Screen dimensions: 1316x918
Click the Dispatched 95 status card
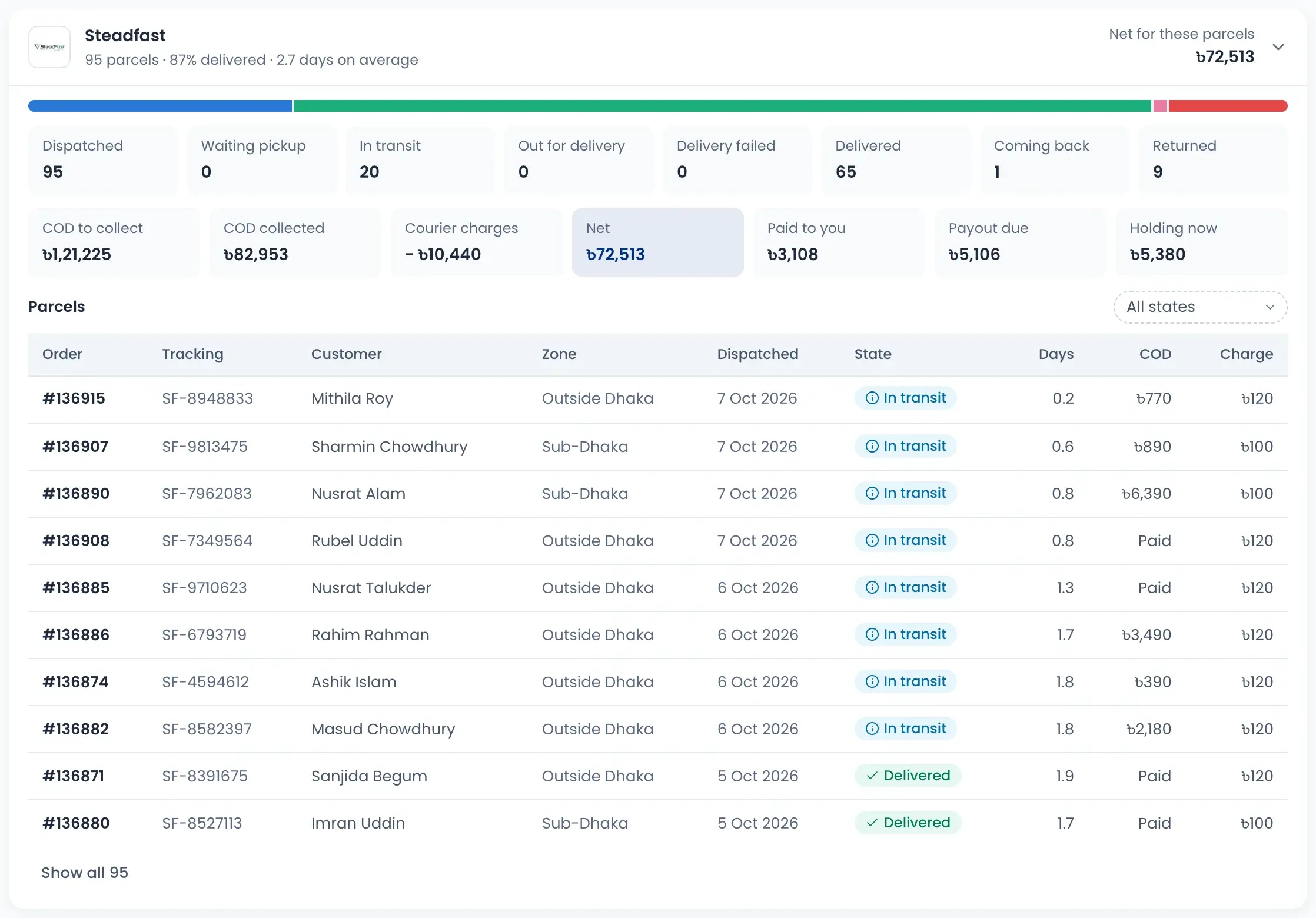point(102,159)
